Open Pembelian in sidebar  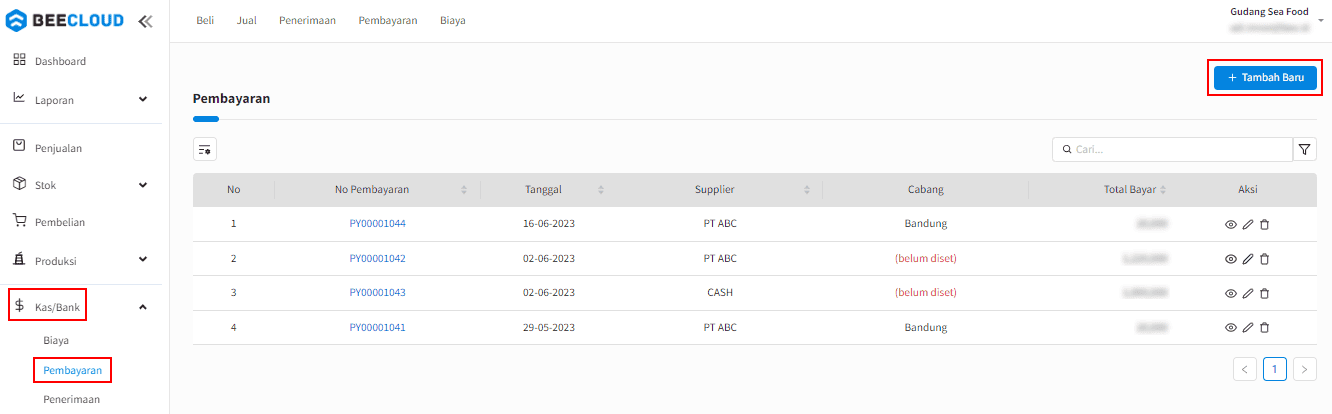point(60,223)
